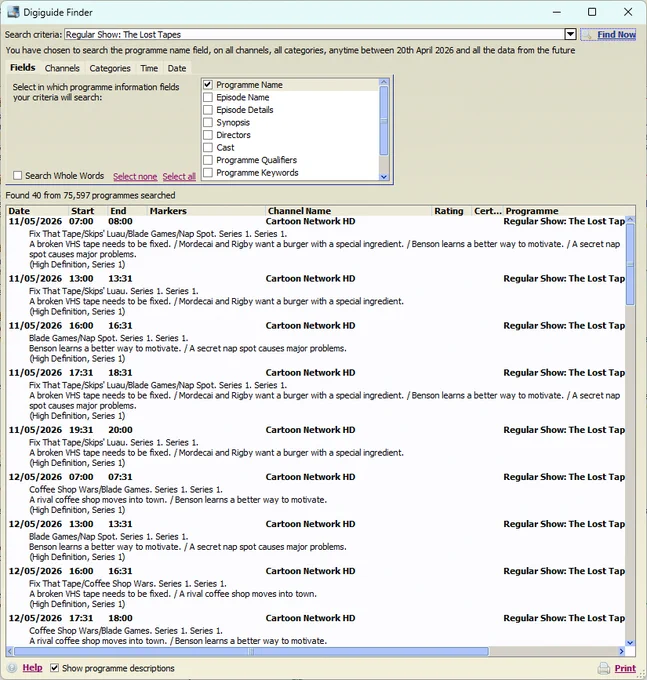
Task: Click the Select none link
Action: pyautogui.click(x=135, y=177)
